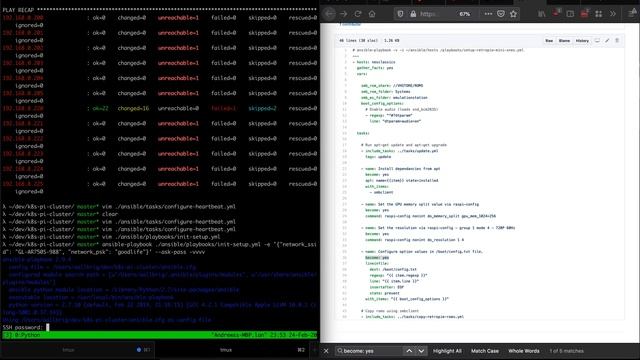Open file in GitHub Desktop icon

tap(597, 41)
